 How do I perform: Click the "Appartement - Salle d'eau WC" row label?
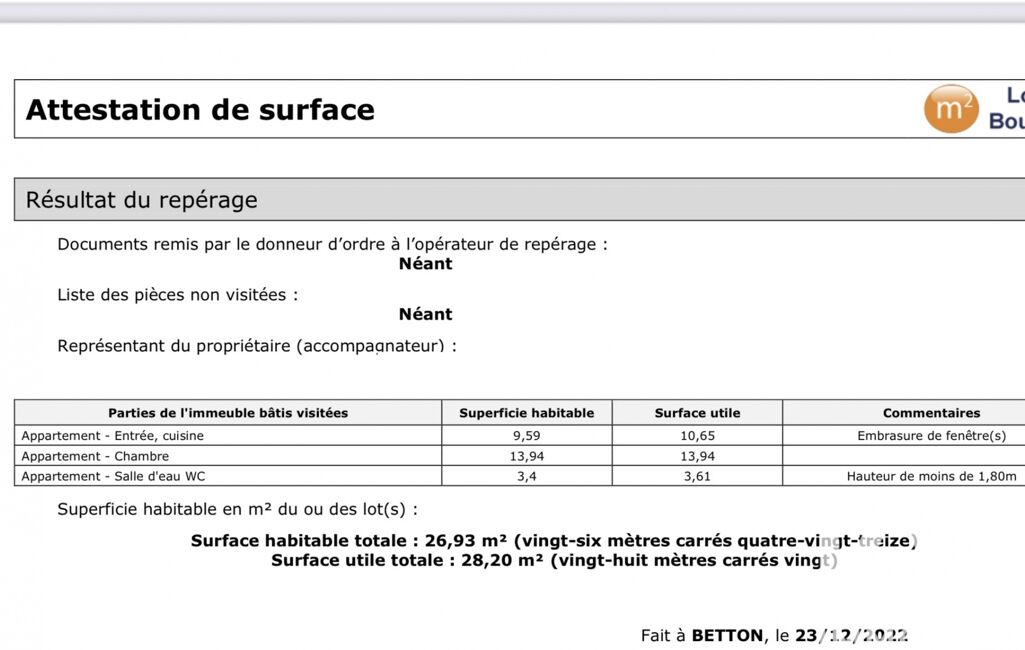click(x=113, y=476)
